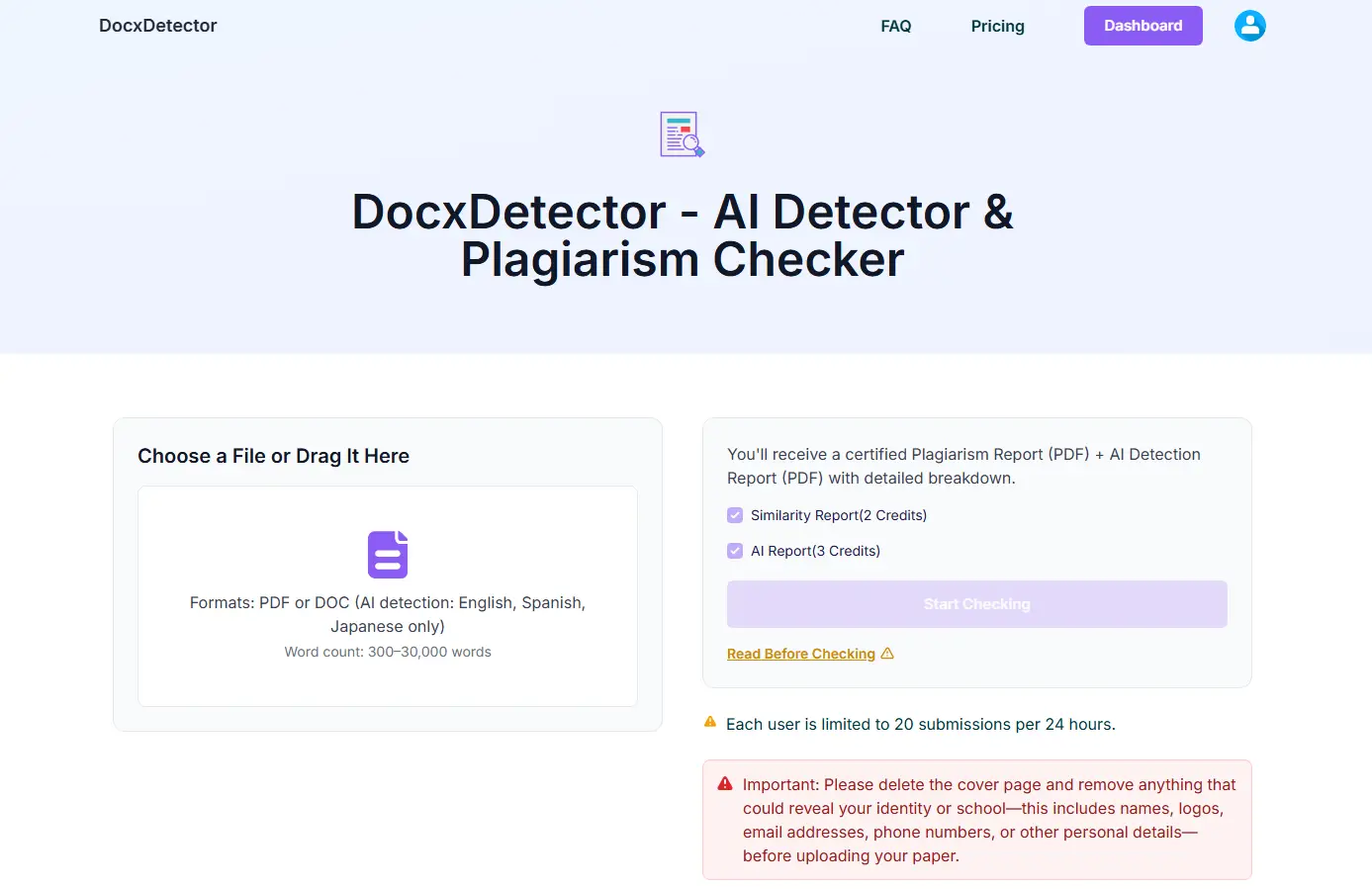Click red alert icon in Important notice
Viewport: 1372px width, 889px height.
click(x=725, y=784)
